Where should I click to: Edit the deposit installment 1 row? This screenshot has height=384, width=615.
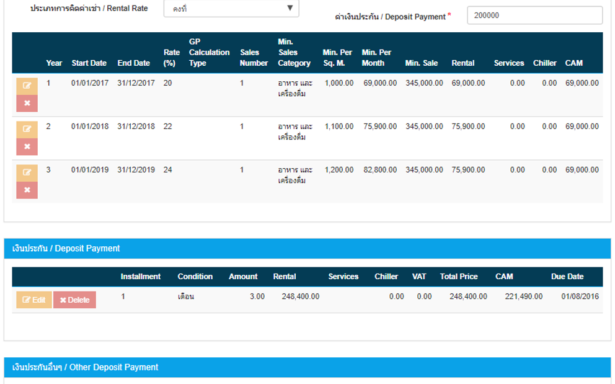(x=34, y=300)
